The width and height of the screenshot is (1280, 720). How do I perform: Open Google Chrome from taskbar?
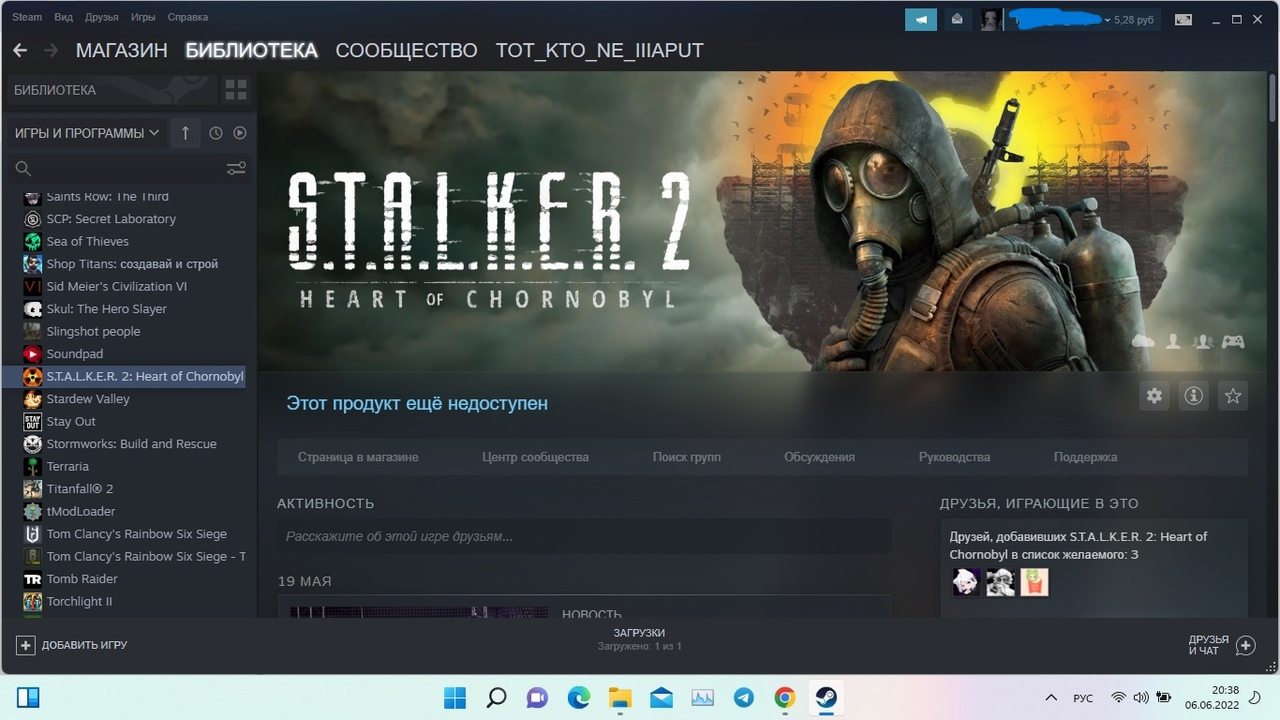click(x=785, y=697)
